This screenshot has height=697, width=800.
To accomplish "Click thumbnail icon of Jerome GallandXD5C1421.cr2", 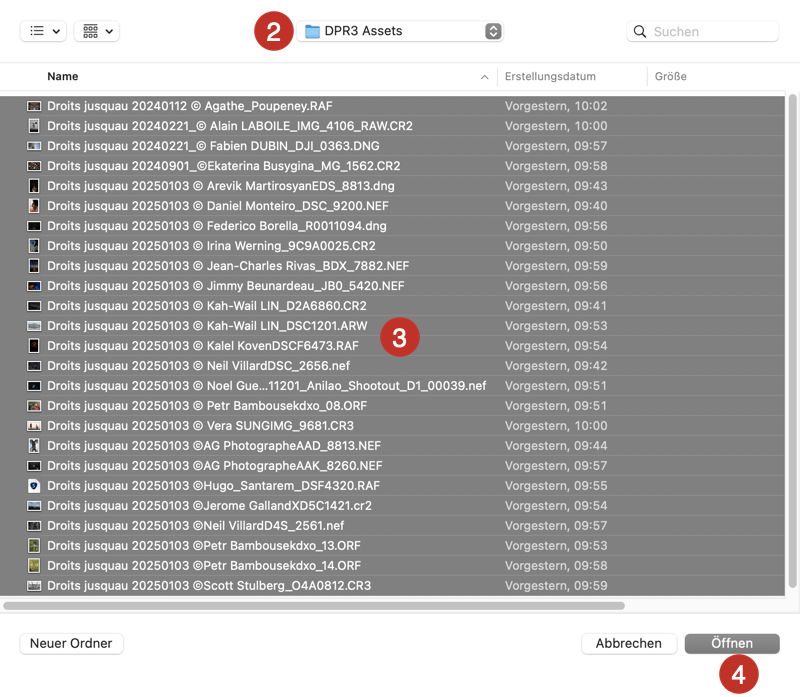I will (x=34, y=506).
